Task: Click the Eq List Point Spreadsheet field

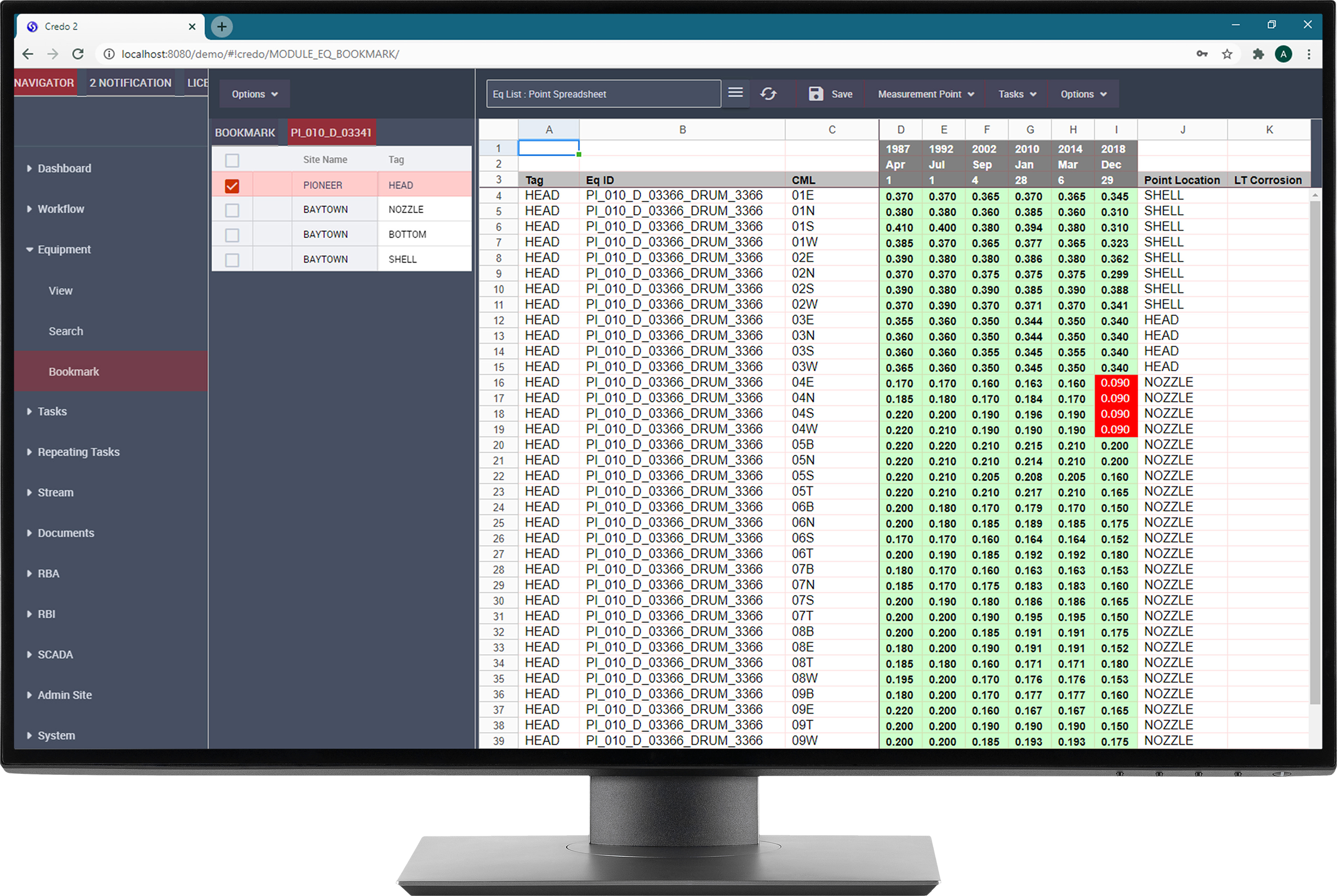Action: tap(603, 95)
